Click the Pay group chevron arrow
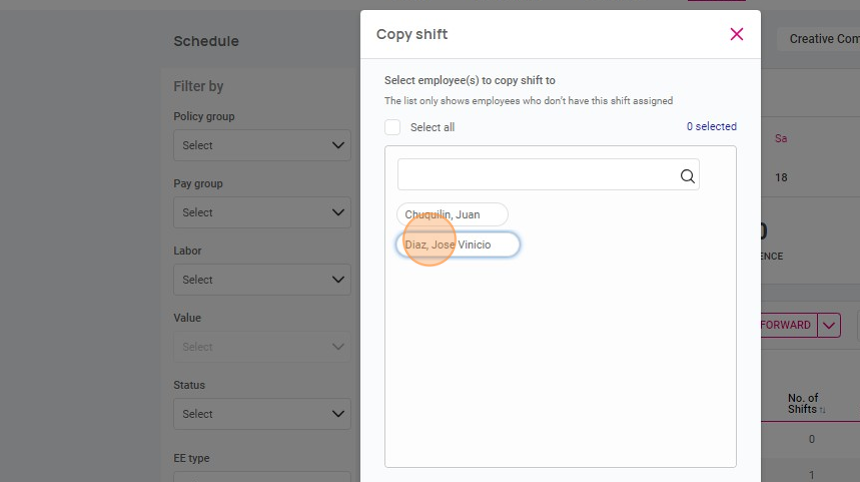 click(x=338, y=213)
